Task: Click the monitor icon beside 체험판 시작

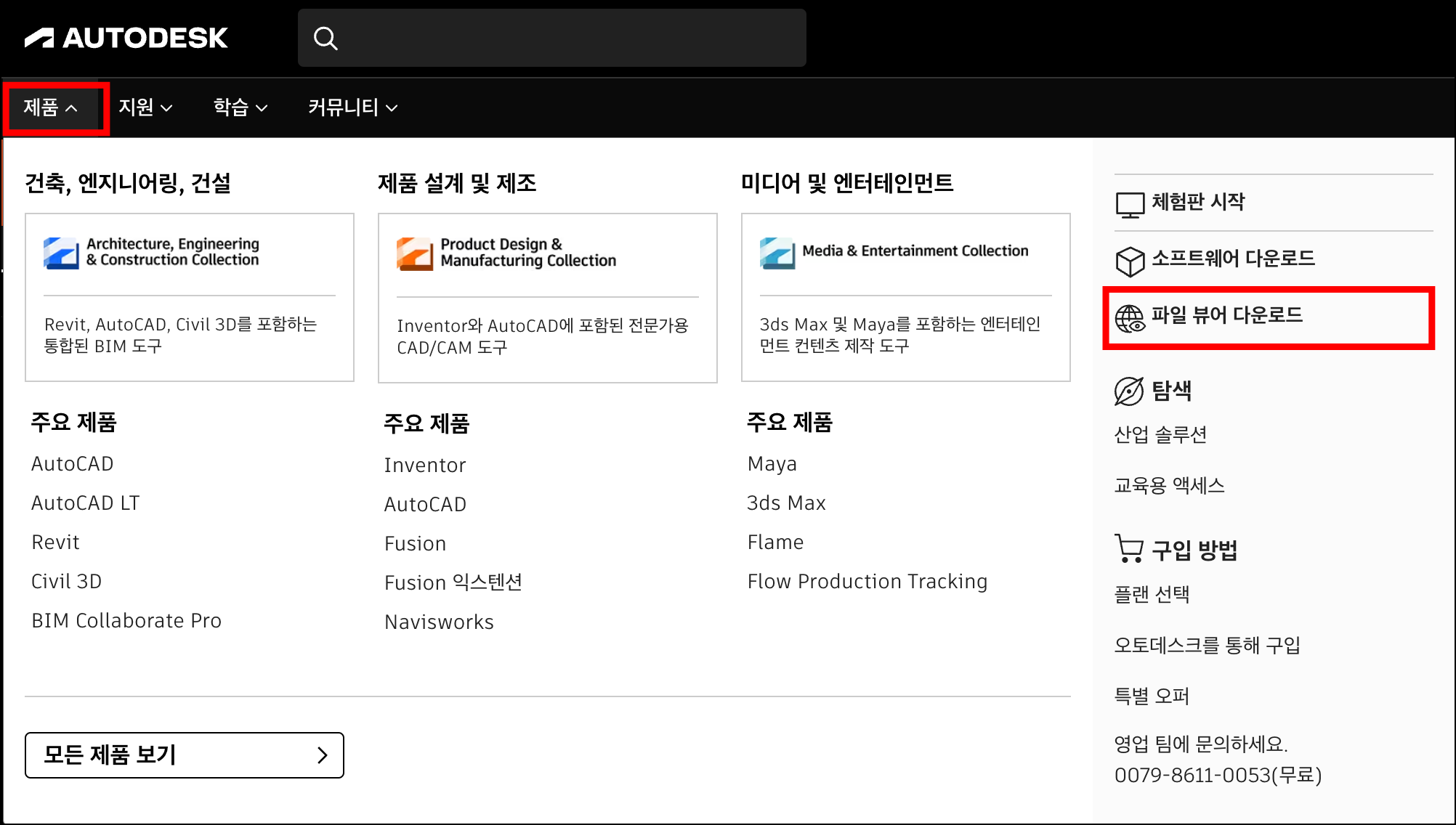Action: (x=1130, y=204)
